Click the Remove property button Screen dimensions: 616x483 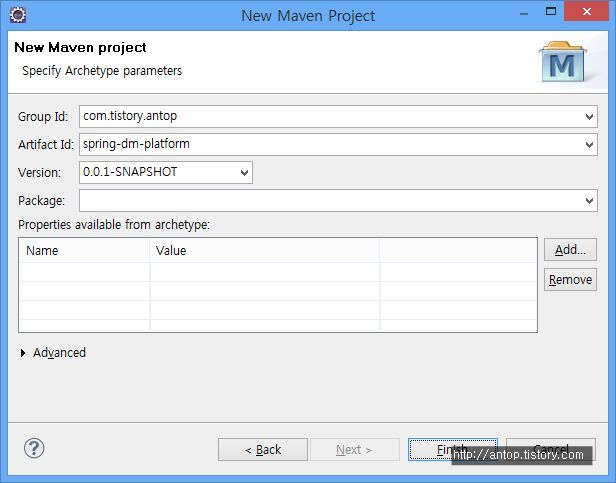coord(570,279)
